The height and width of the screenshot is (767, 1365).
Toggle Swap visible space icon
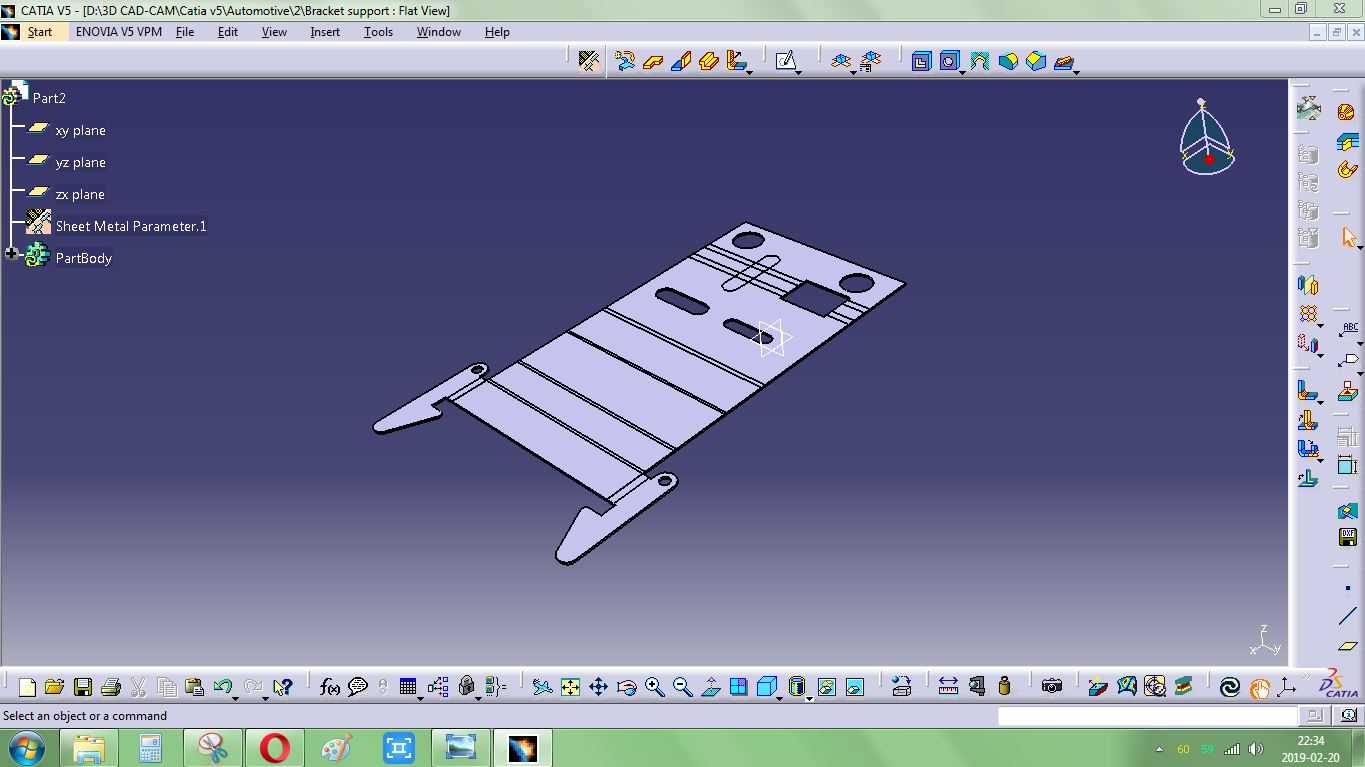click(854, 687)
